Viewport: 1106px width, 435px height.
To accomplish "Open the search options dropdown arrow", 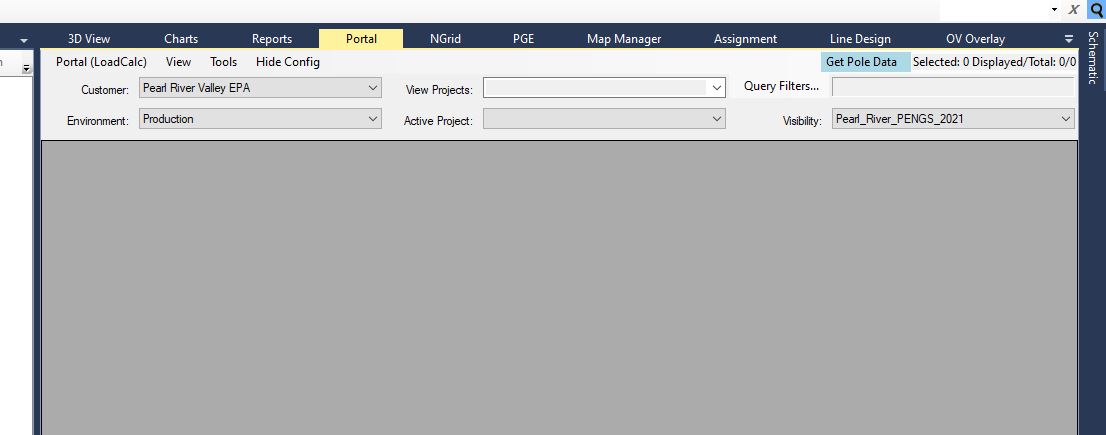I will click(1054, 9).
